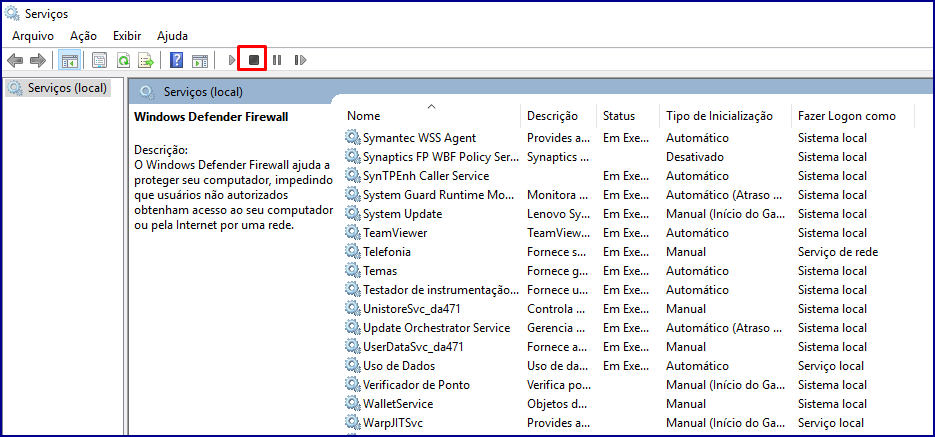The image size is (935, 437).
Task: Open the Ação menu
Action: coord(83,36)
